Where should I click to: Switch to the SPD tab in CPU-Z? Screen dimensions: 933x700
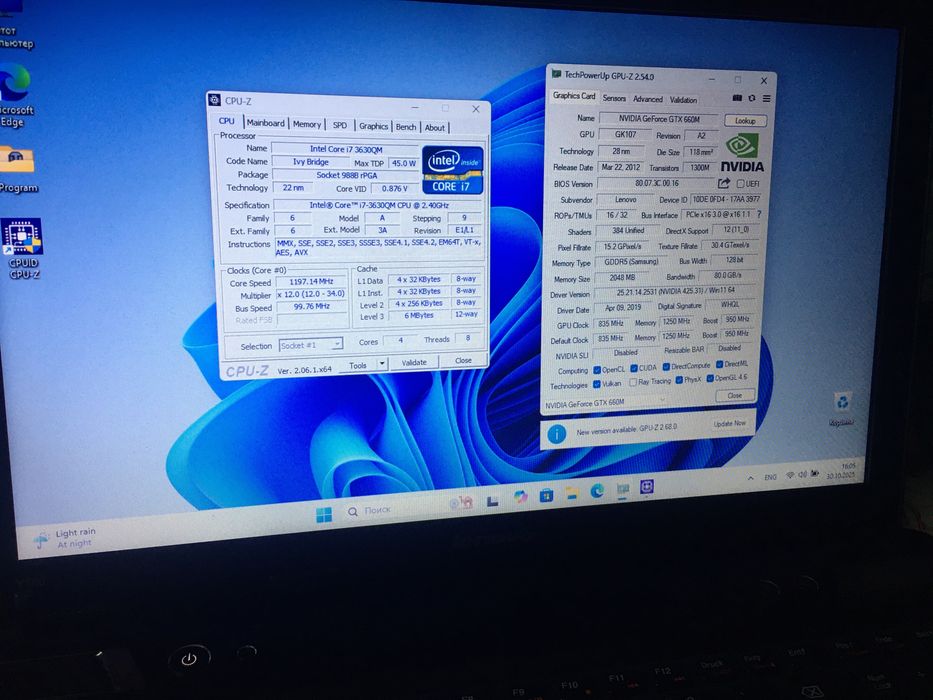click(x=340, y=125)
